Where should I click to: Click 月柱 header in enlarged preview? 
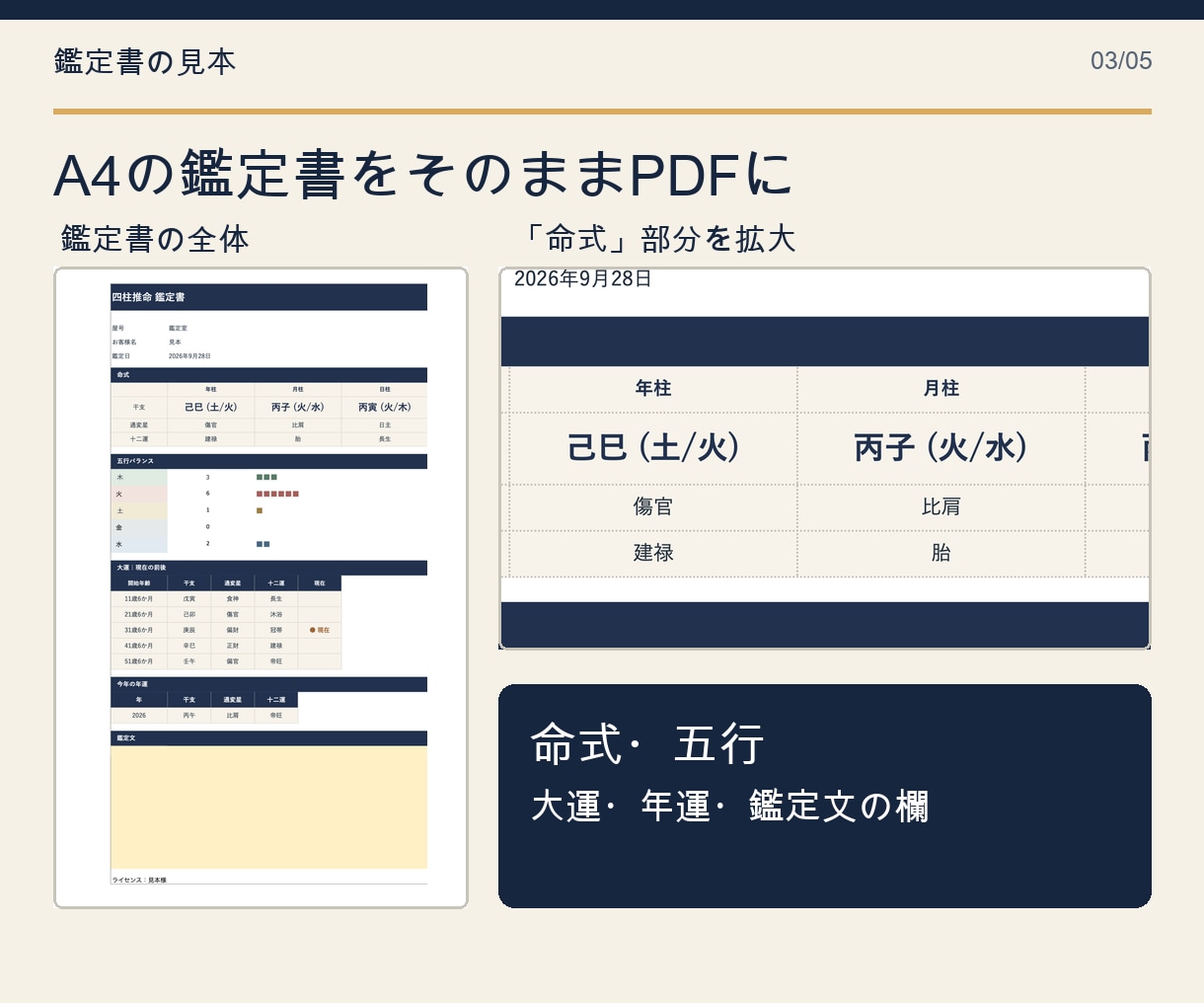tap(941, 388)
